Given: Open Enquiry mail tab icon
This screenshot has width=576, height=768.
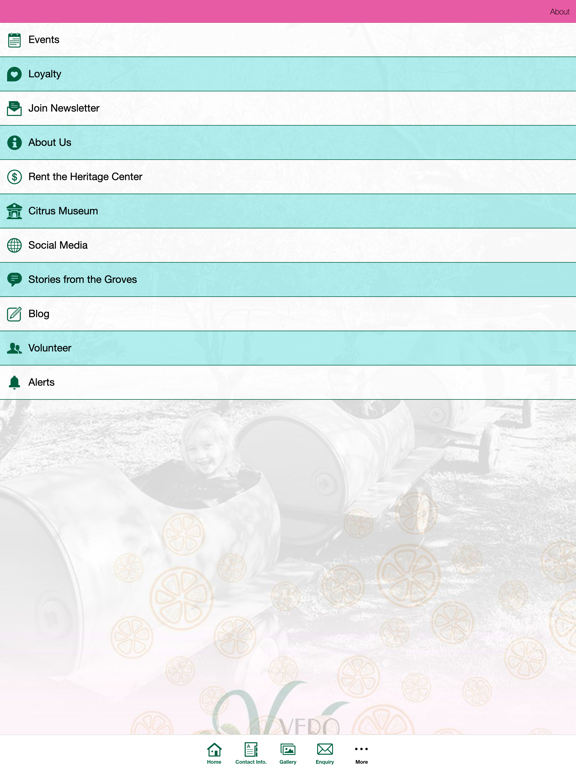Looking at the screenshot, I should tap(325, 749).
